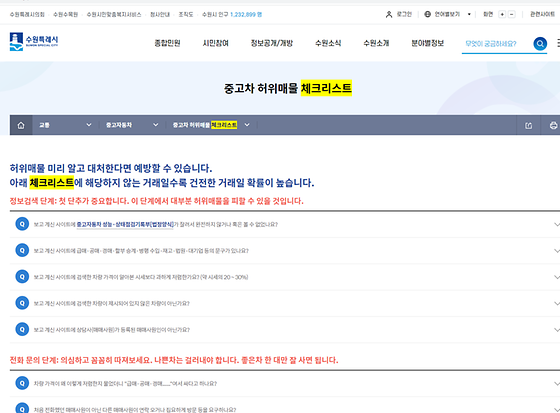The image size is (560, 413).
Task: Click the Q icon of the 제시되어 있지 않은 차량 question
Action: point(22,303)
